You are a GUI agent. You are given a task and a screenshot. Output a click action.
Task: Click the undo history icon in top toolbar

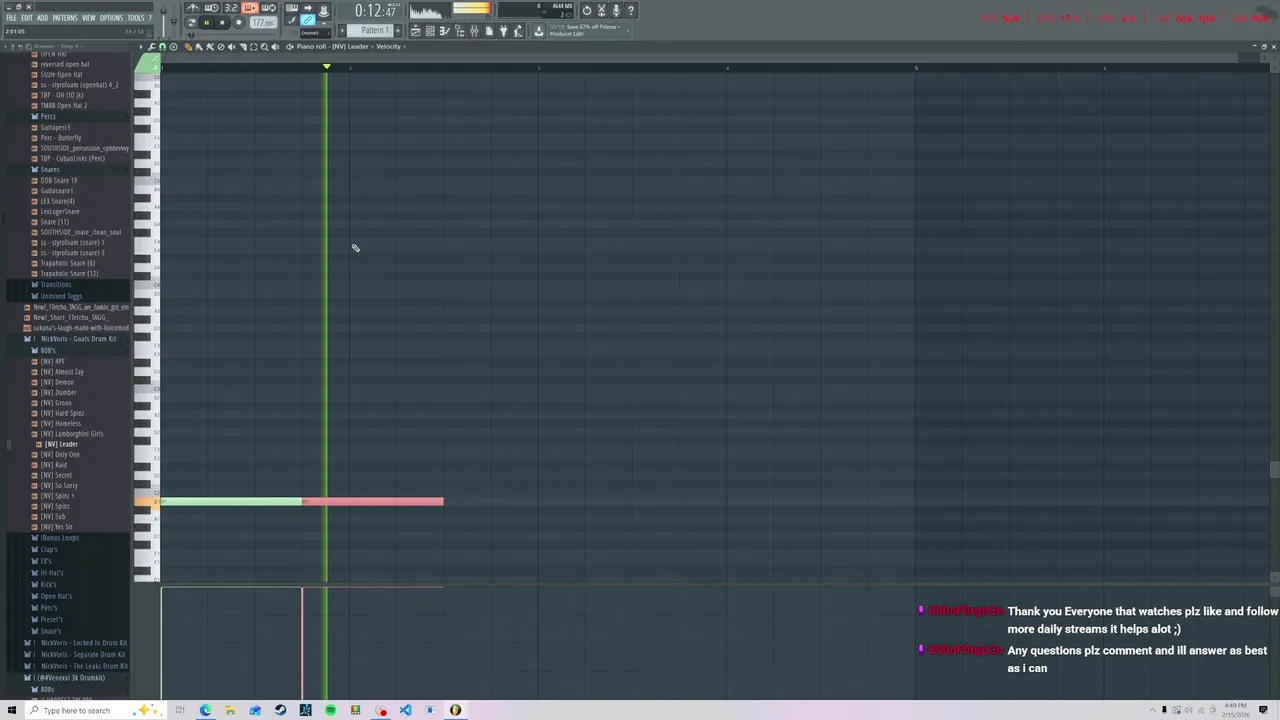click(x=586, y=10)
